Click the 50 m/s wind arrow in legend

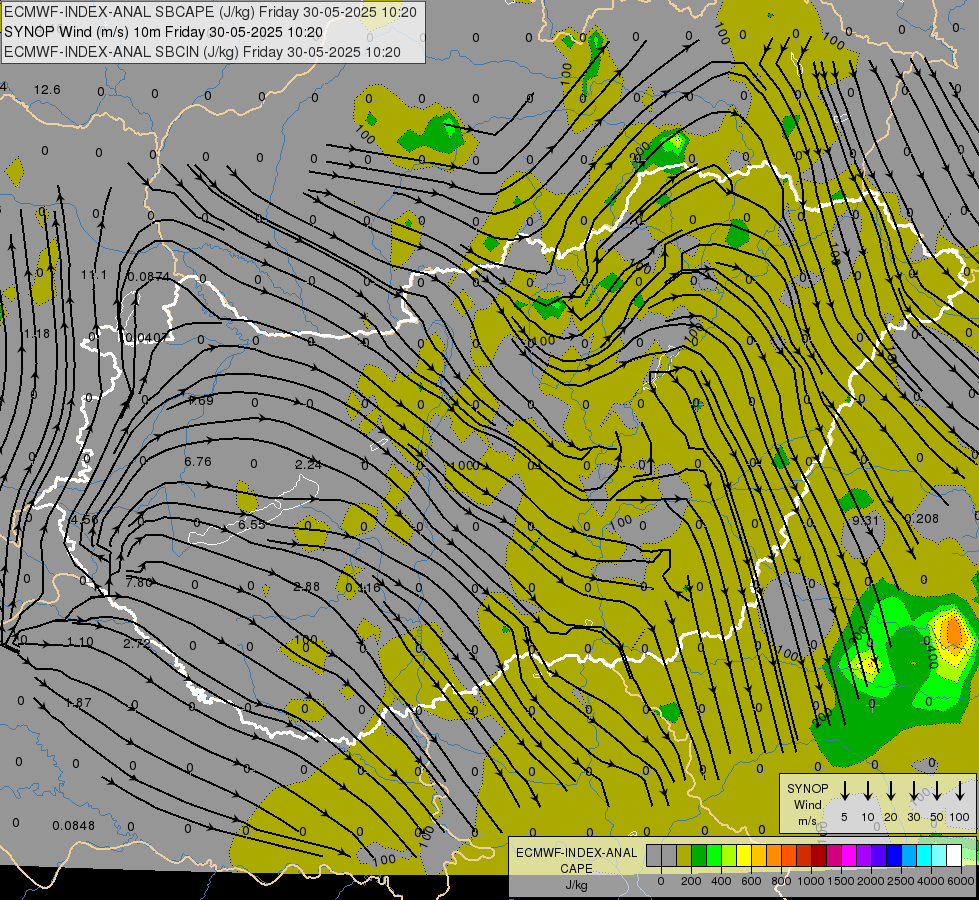coord(937,791)
